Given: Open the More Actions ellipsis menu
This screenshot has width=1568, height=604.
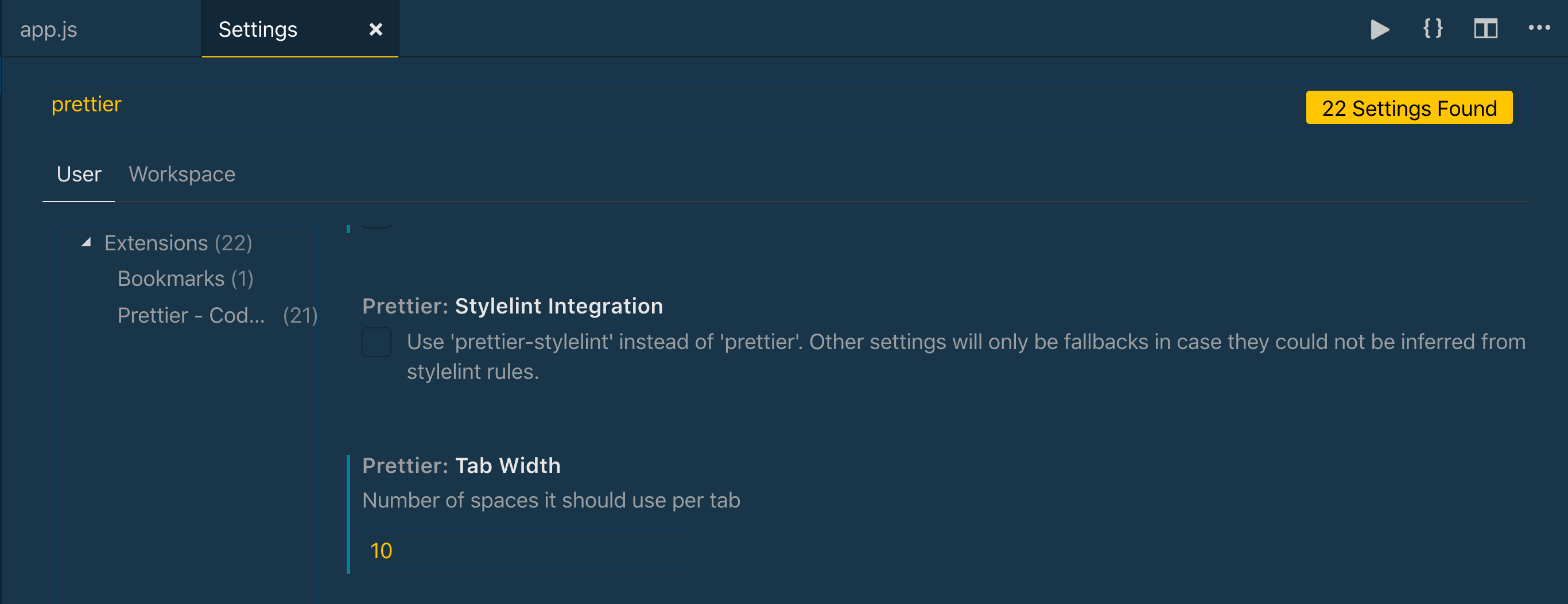Looking at the screenshot, I should (1539, 28).
